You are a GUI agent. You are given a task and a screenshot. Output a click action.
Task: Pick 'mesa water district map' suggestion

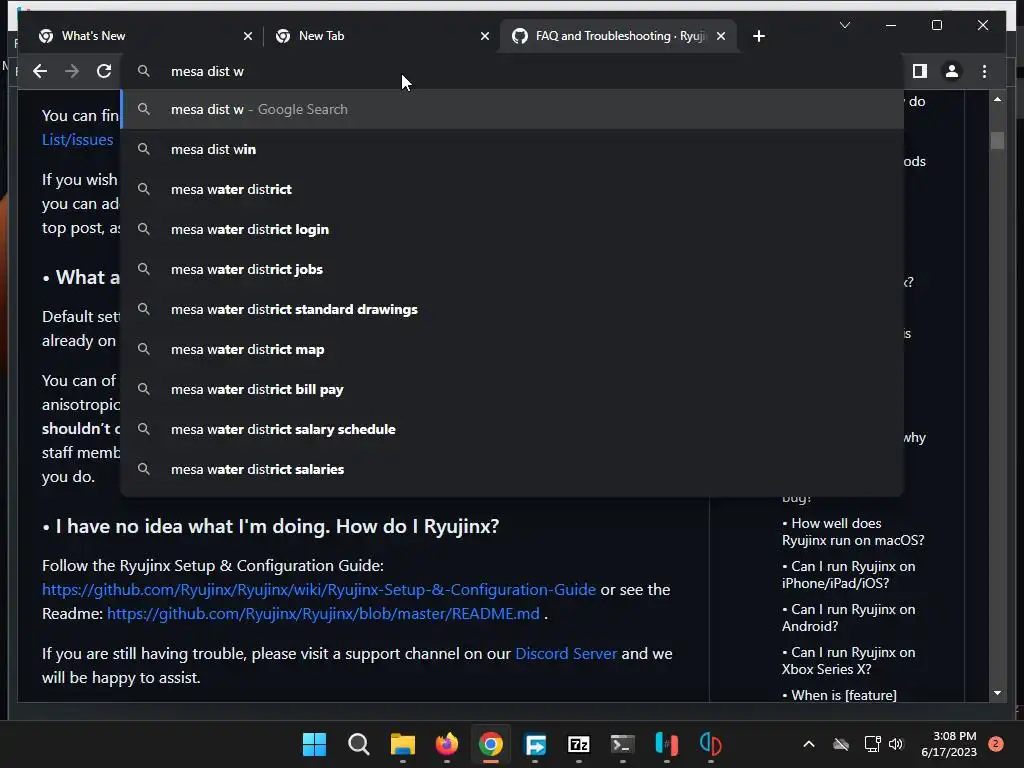click(x=513, y=349)
